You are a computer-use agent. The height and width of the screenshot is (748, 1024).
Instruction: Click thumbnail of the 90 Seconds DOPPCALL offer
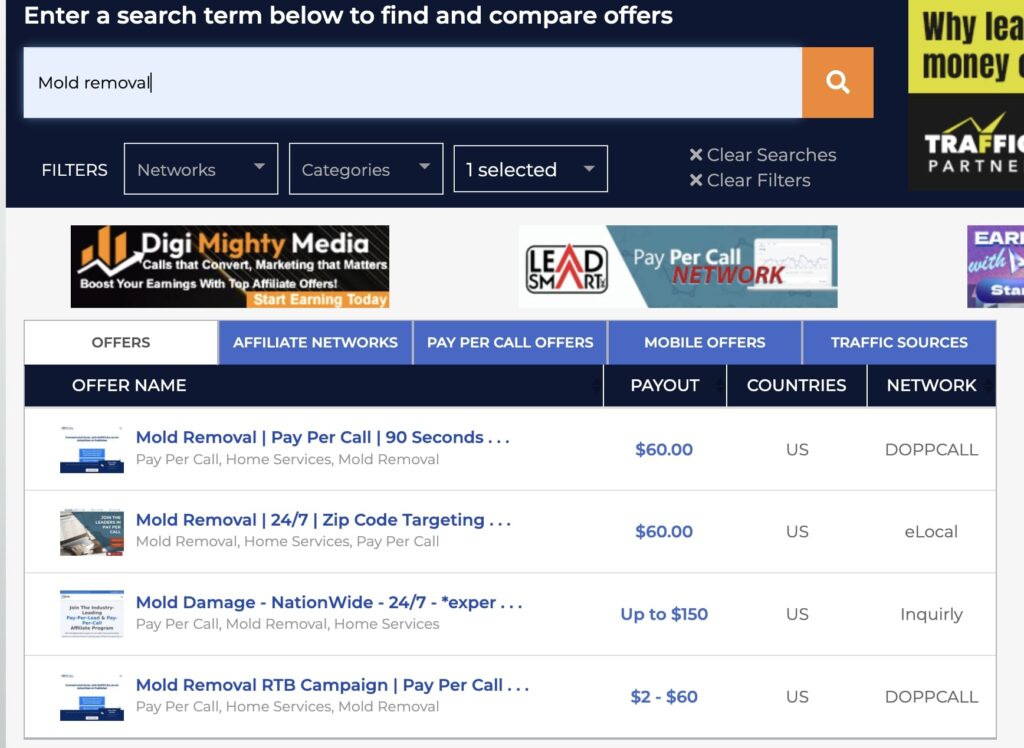[x=91, y=449]
